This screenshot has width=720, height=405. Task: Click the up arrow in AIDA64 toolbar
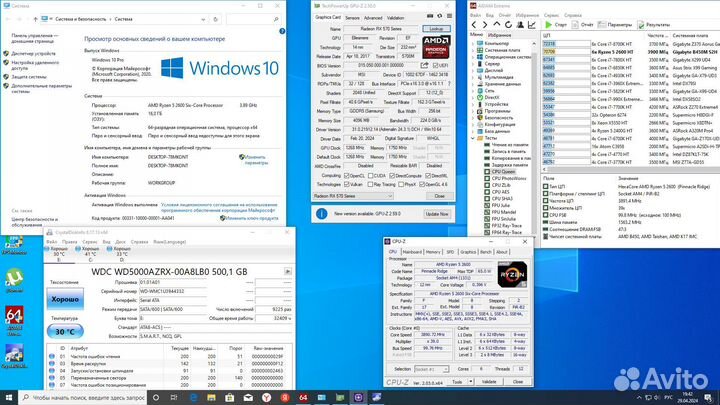[x=497, y=24]
